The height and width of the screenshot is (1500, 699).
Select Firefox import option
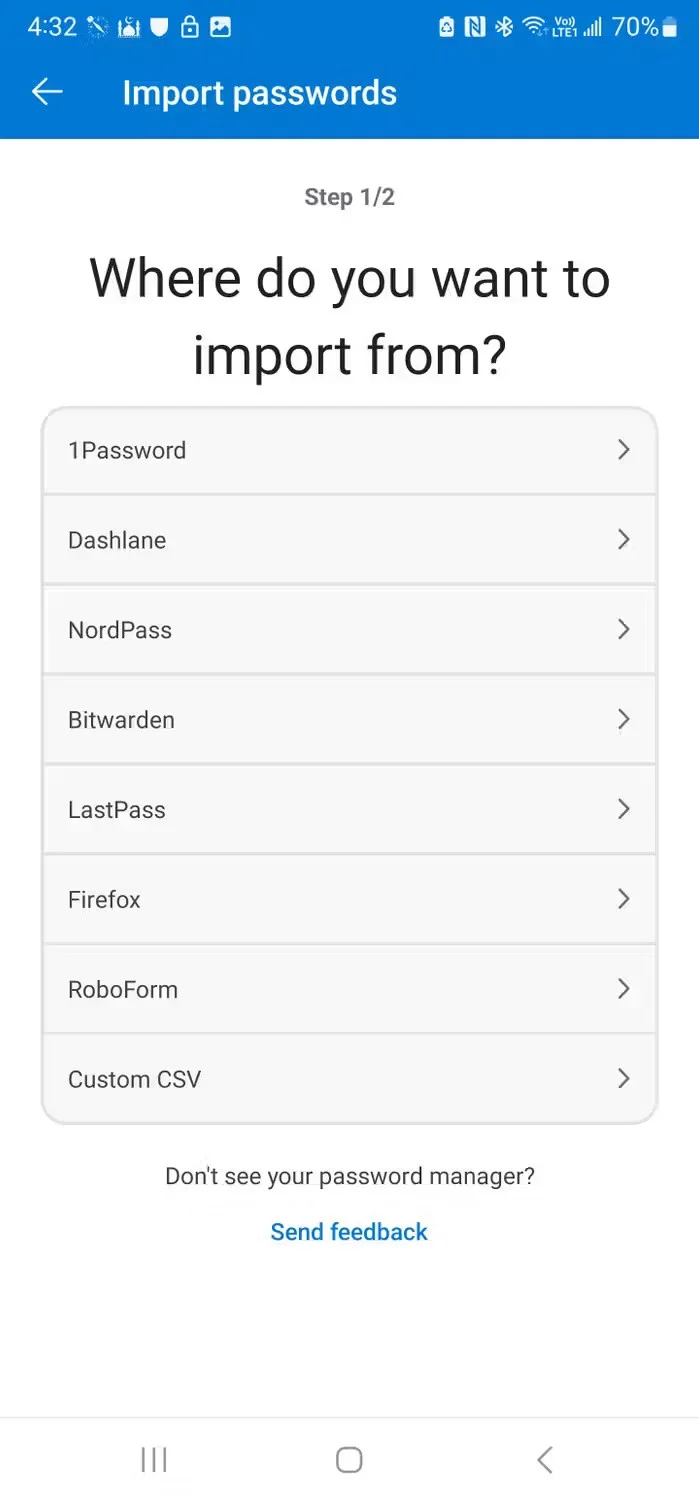pos(349,899)
